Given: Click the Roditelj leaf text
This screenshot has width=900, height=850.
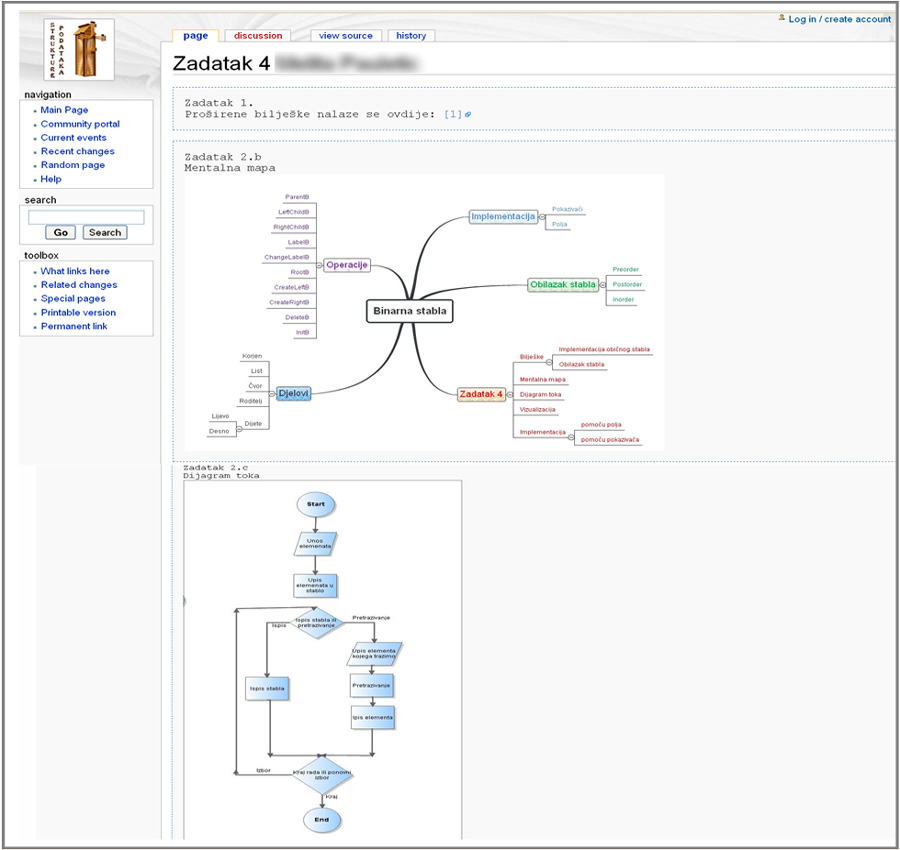Looking at the screenshot, I should (x=250, y=401).
